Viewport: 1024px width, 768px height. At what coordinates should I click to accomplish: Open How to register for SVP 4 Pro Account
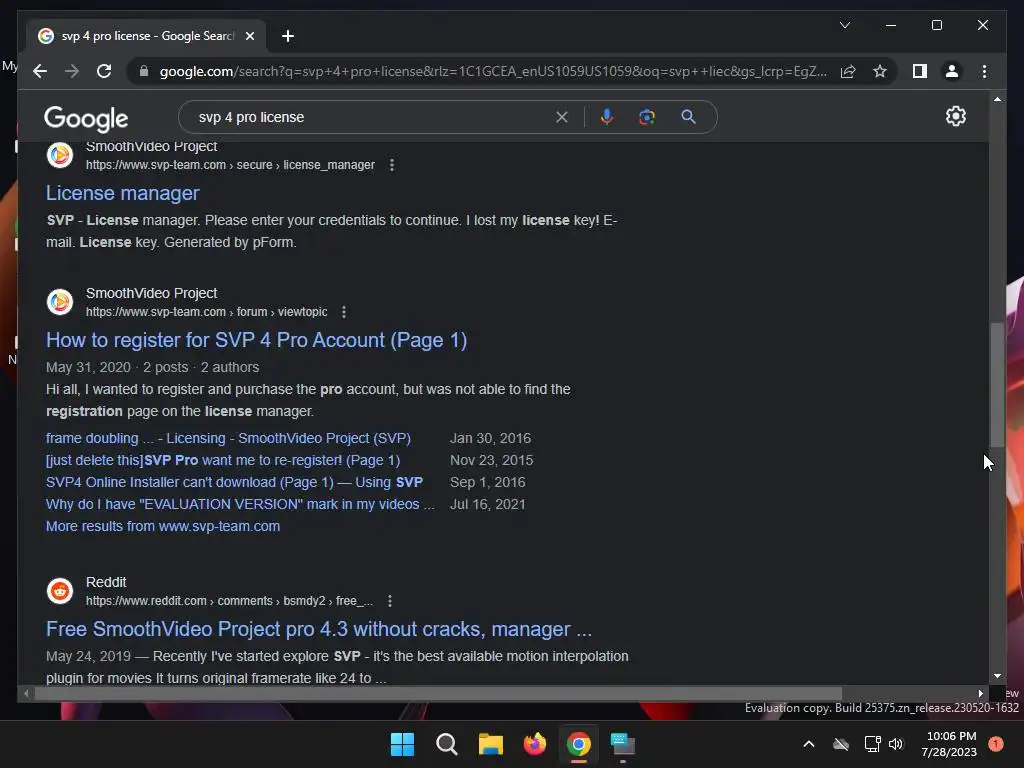[257, 340]
